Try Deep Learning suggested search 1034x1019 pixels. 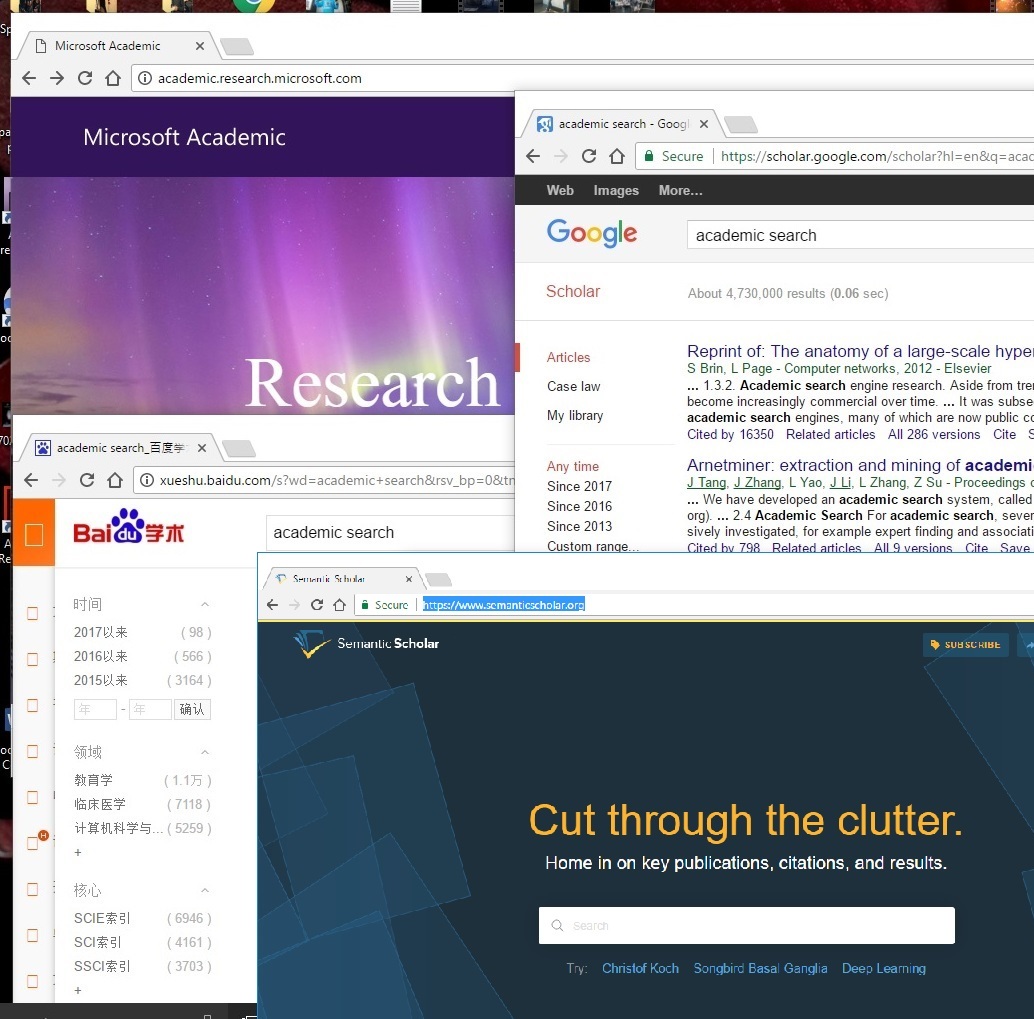(883, 968)
